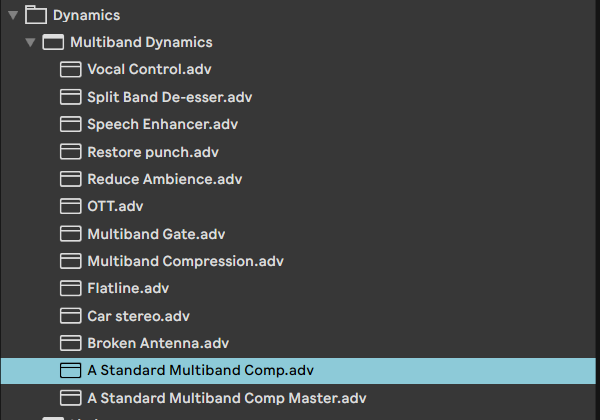Select Car stereo.adv preset
The width and height of the screenshot is (600, 420).
click(138, 316)
